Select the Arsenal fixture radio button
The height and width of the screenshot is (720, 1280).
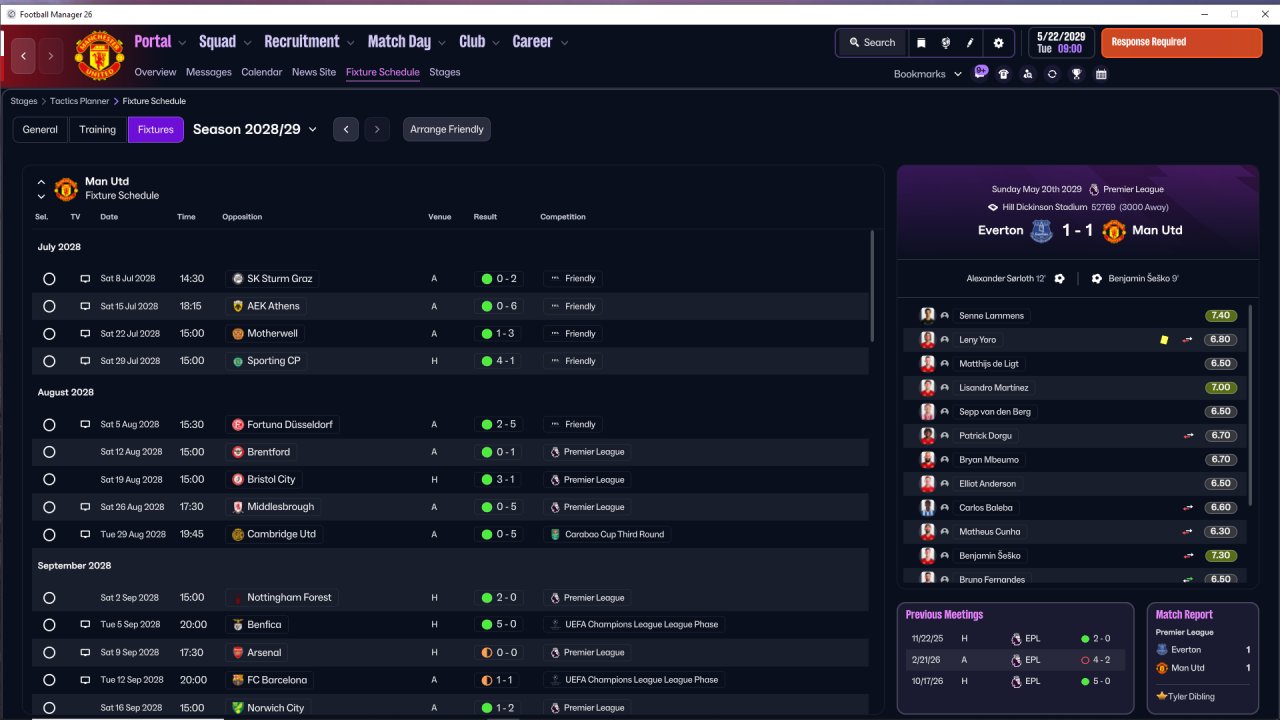pyautogui.click(x=49, y=653)
